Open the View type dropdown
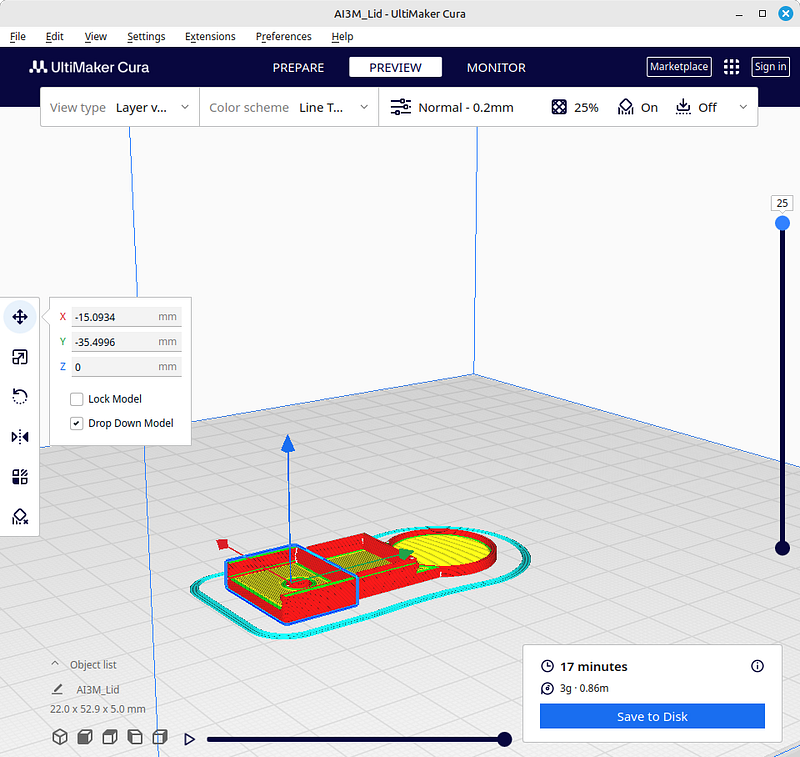This screenshot has height=757, width=800. [x=120, y=107]
